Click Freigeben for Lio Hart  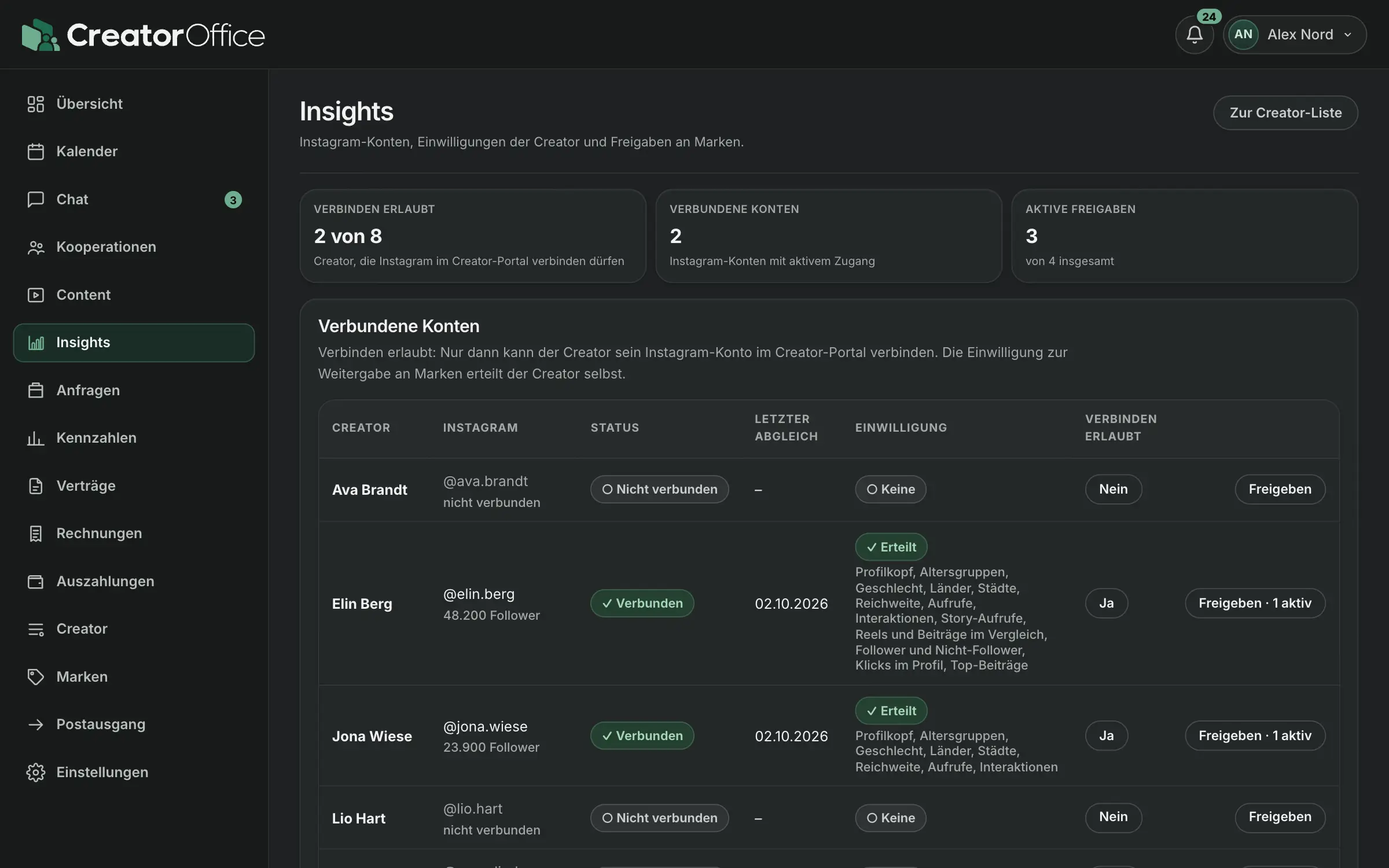[x=1280, y=817]
